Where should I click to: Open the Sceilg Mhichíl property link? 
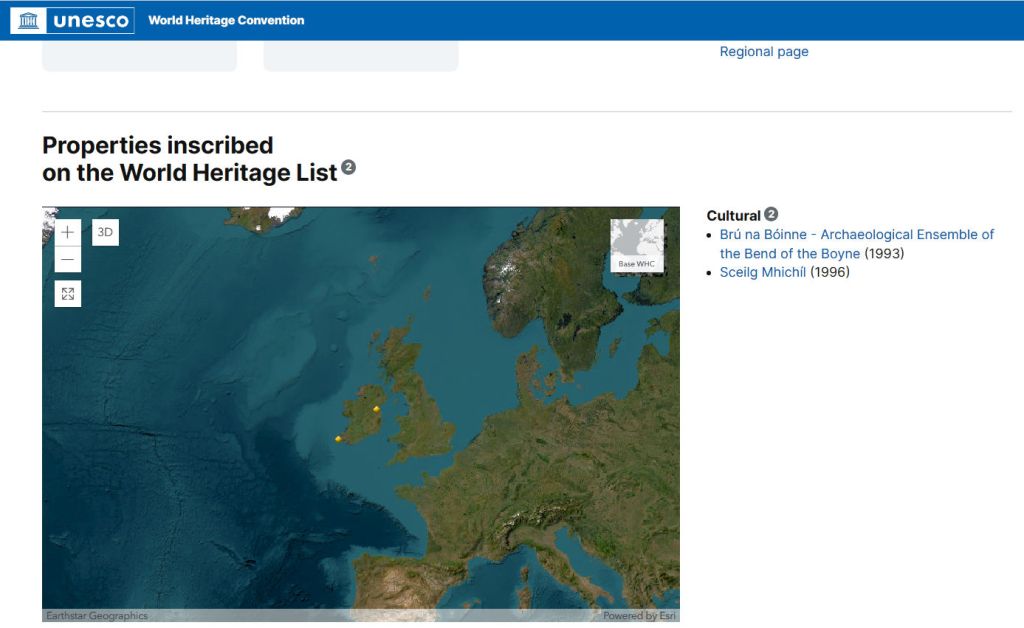pyautogui.click(x=762, y=272)
